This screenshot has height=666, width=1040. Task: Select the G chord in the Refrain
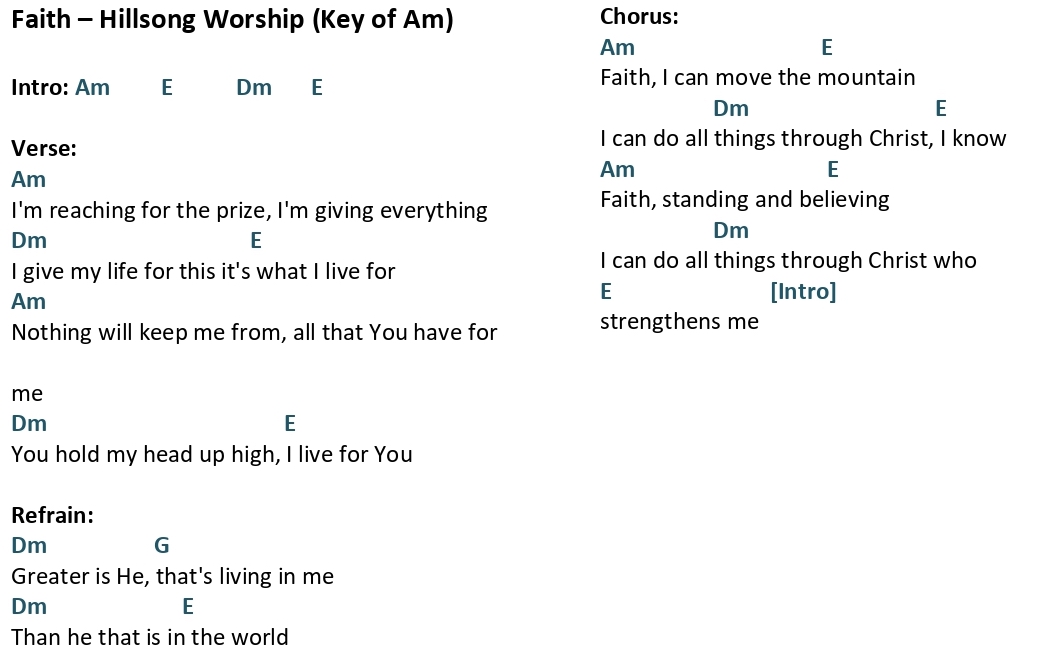pyautogui.click(x=162, y=545)
